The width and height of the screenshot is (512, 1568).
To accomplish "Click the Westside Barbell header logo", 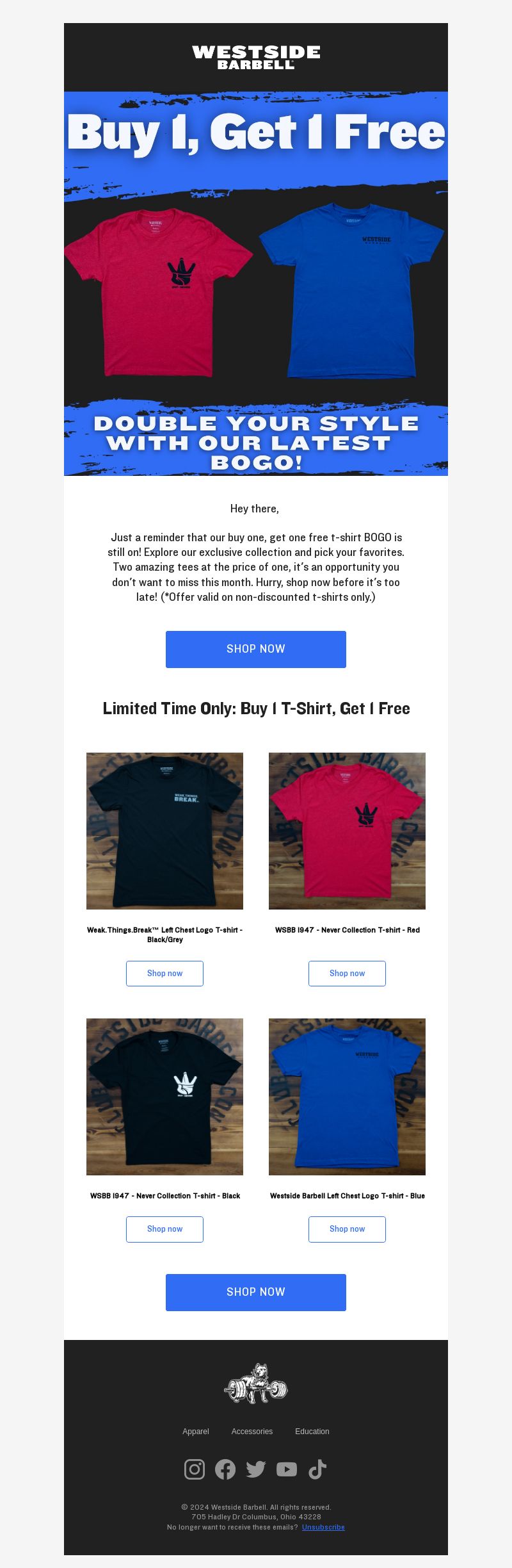I will 256,57.
